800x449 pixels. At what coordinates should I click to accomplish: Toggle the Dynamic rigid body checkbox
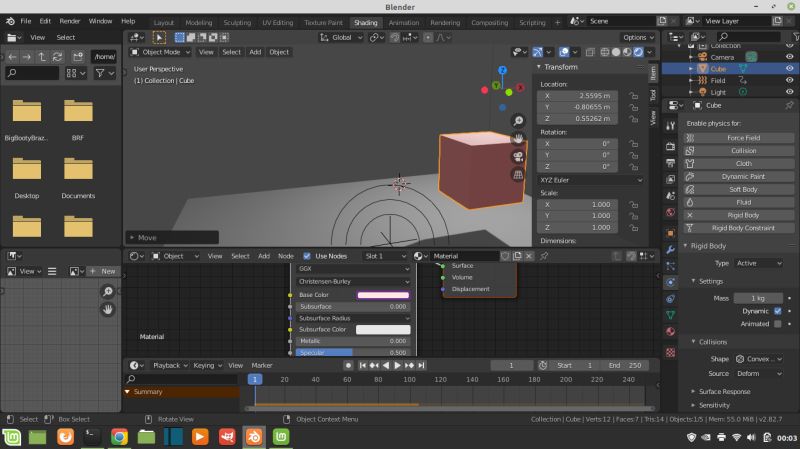pyautogui.click(x=778, y=311)
